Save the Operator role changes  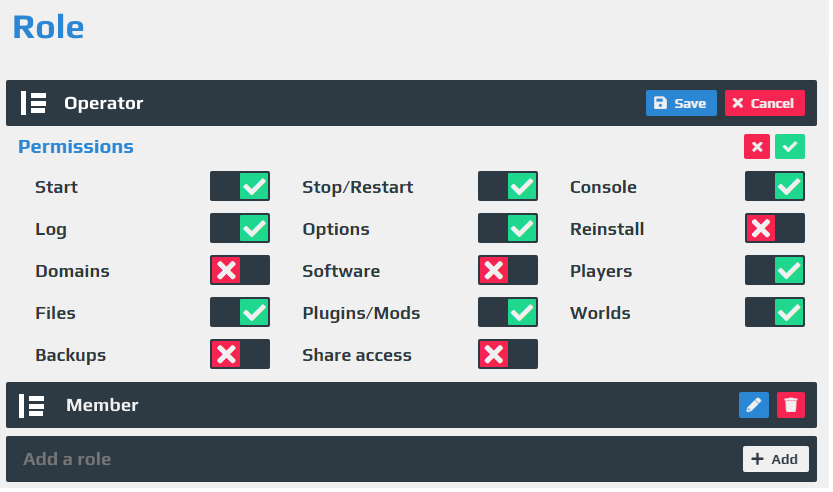(x=681, y=103)
